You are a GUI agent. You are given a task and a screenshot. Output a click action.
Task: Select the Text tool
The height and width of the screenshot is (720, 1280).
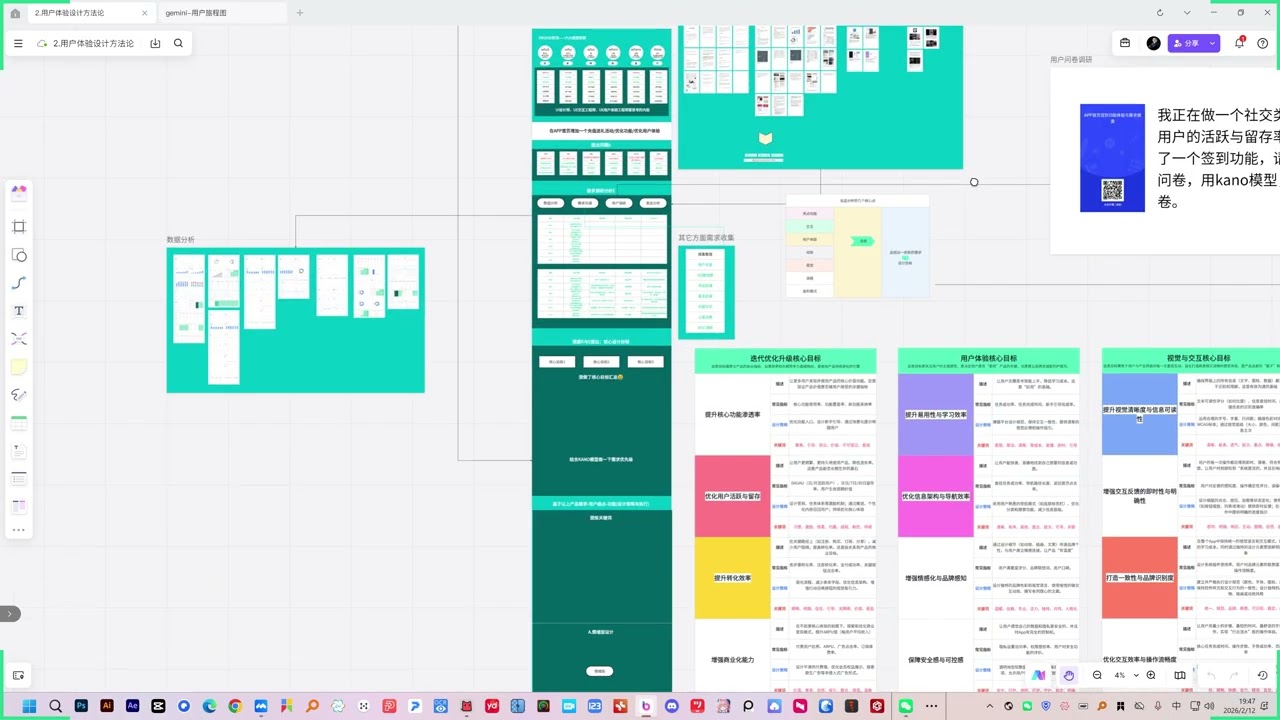click(19, 311)
